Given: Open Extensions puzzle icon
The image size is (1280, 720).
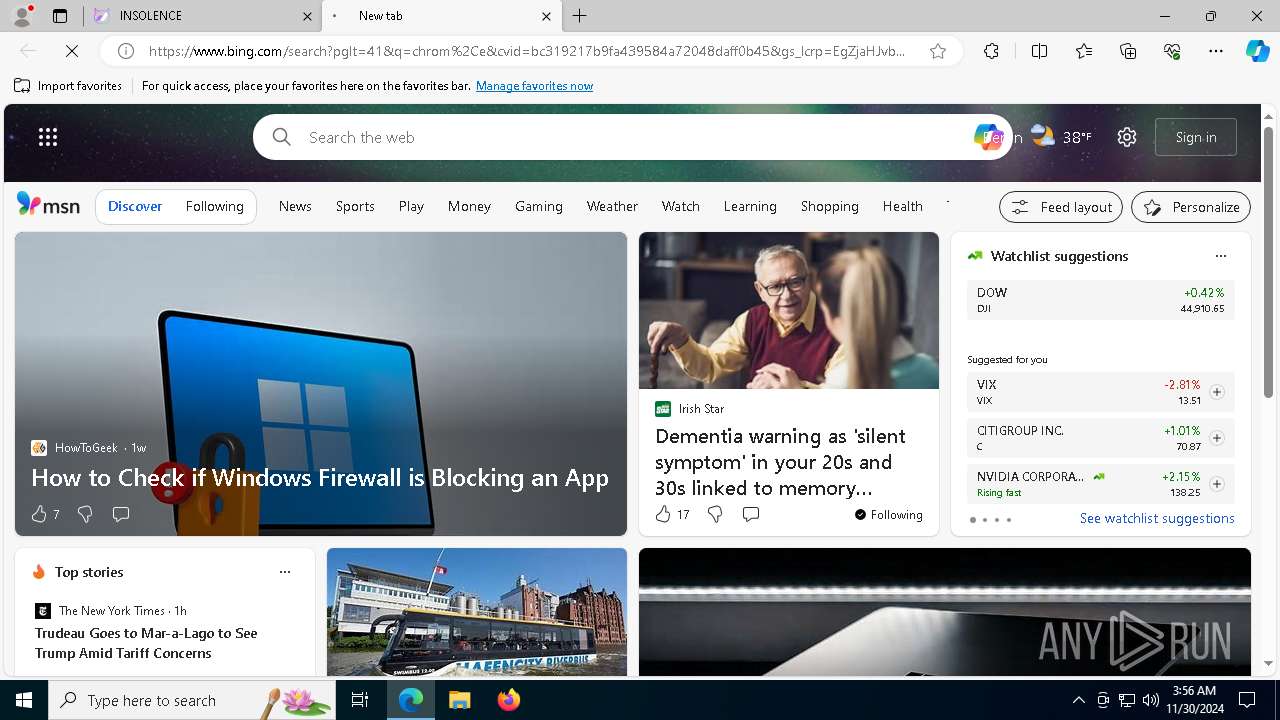Looking at the screenshot, I should coord(991,51).
